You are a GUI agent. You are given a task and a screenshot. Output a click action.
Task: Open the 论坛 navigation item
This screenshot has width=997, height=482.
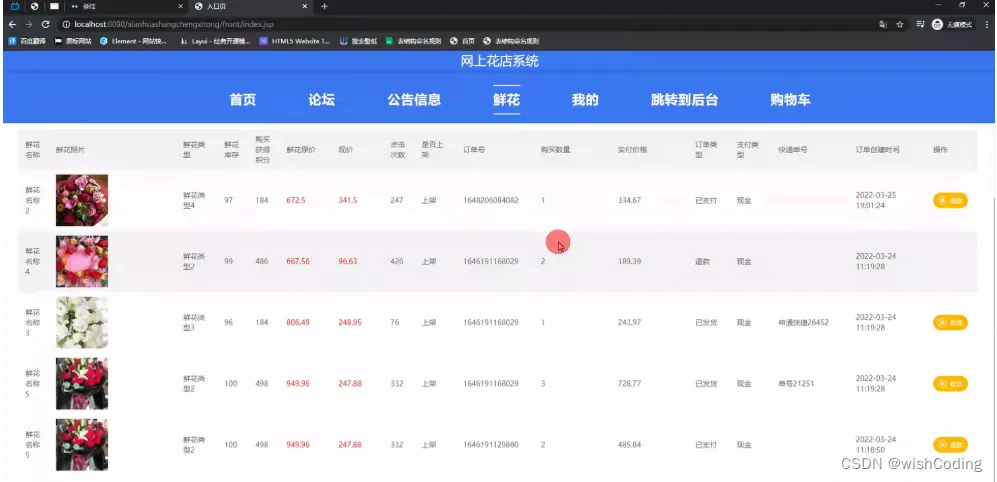click(x=322, y=100)
